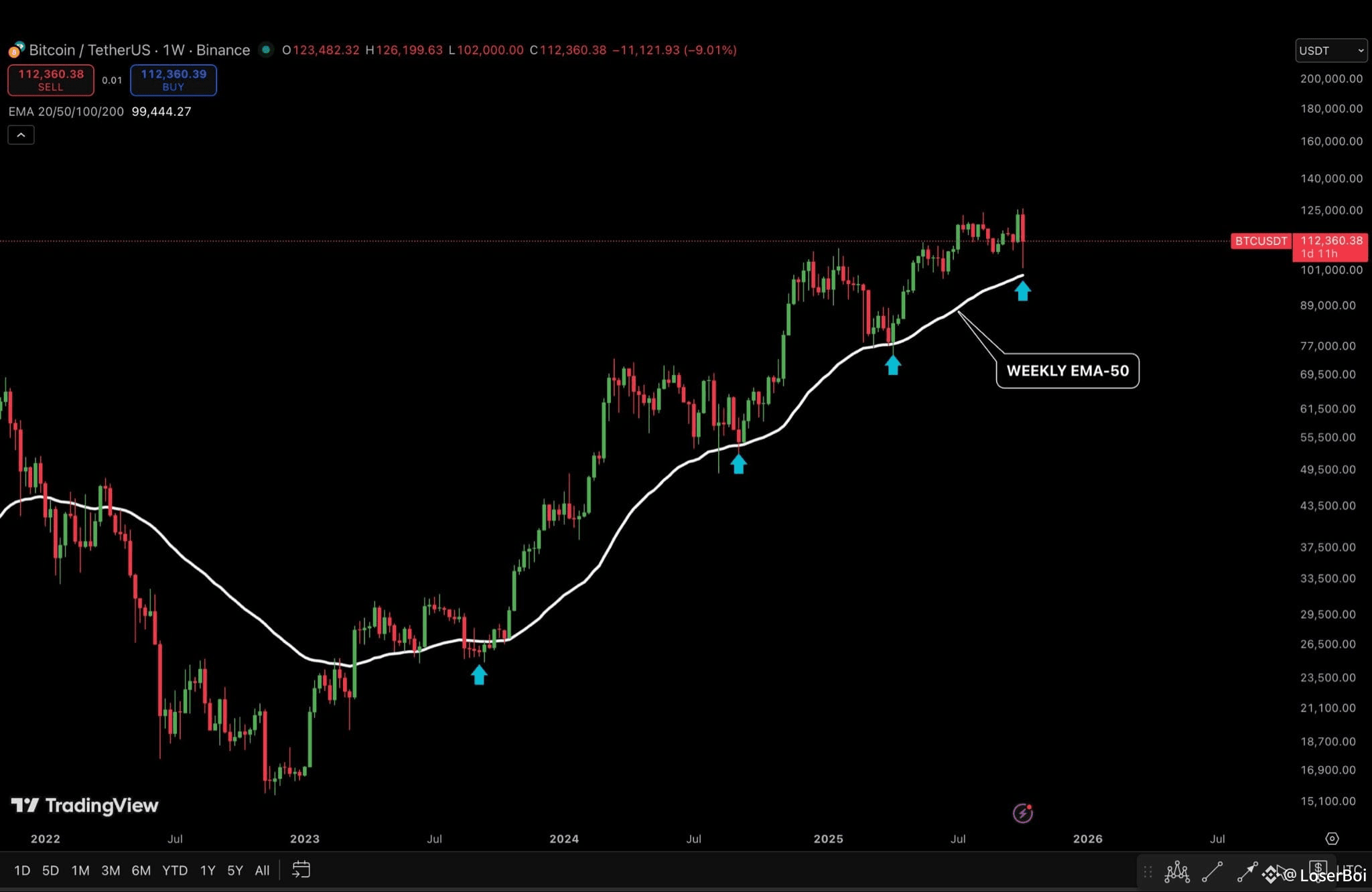Viewport: 1372px width, 892px height.
Task: Select the arrow line drawing tool
Action: (x=1247, y=871)
